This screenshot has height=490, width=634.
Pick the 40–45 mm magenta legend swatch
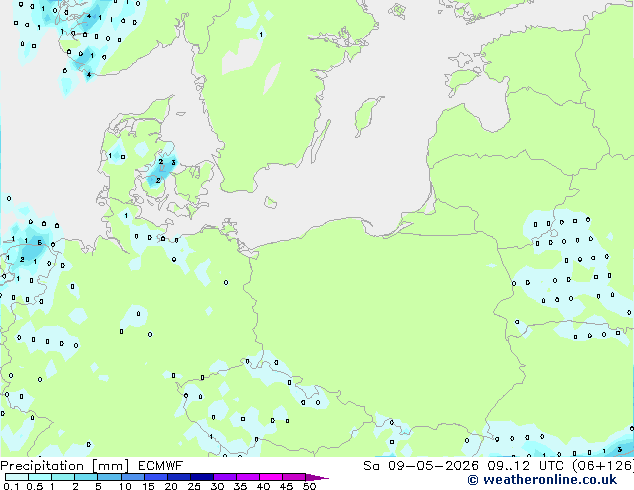[271, 477]
